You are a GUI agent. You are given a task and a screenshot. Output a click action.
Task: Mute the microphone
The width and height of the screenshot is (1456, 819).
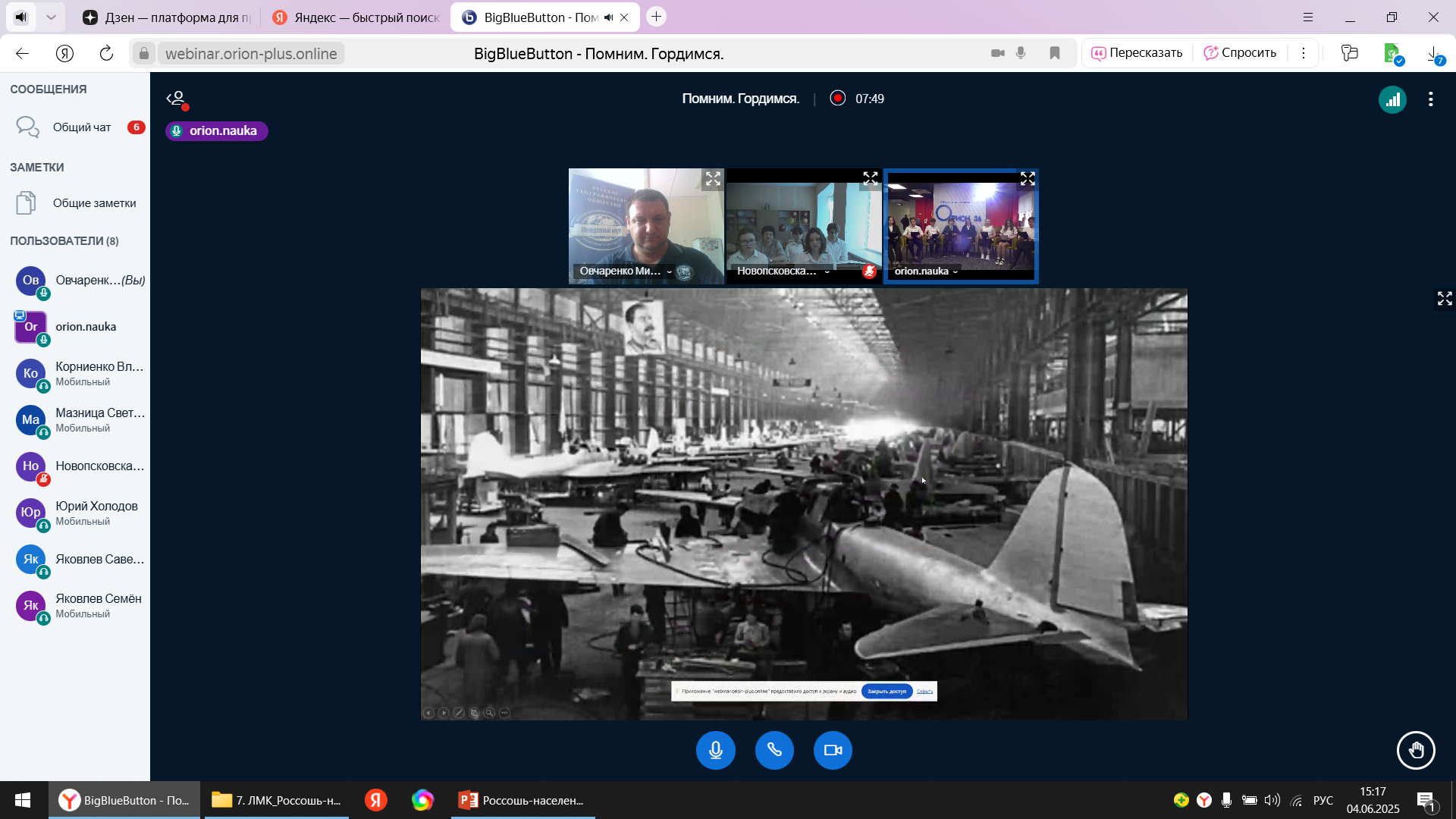point(715,750)
